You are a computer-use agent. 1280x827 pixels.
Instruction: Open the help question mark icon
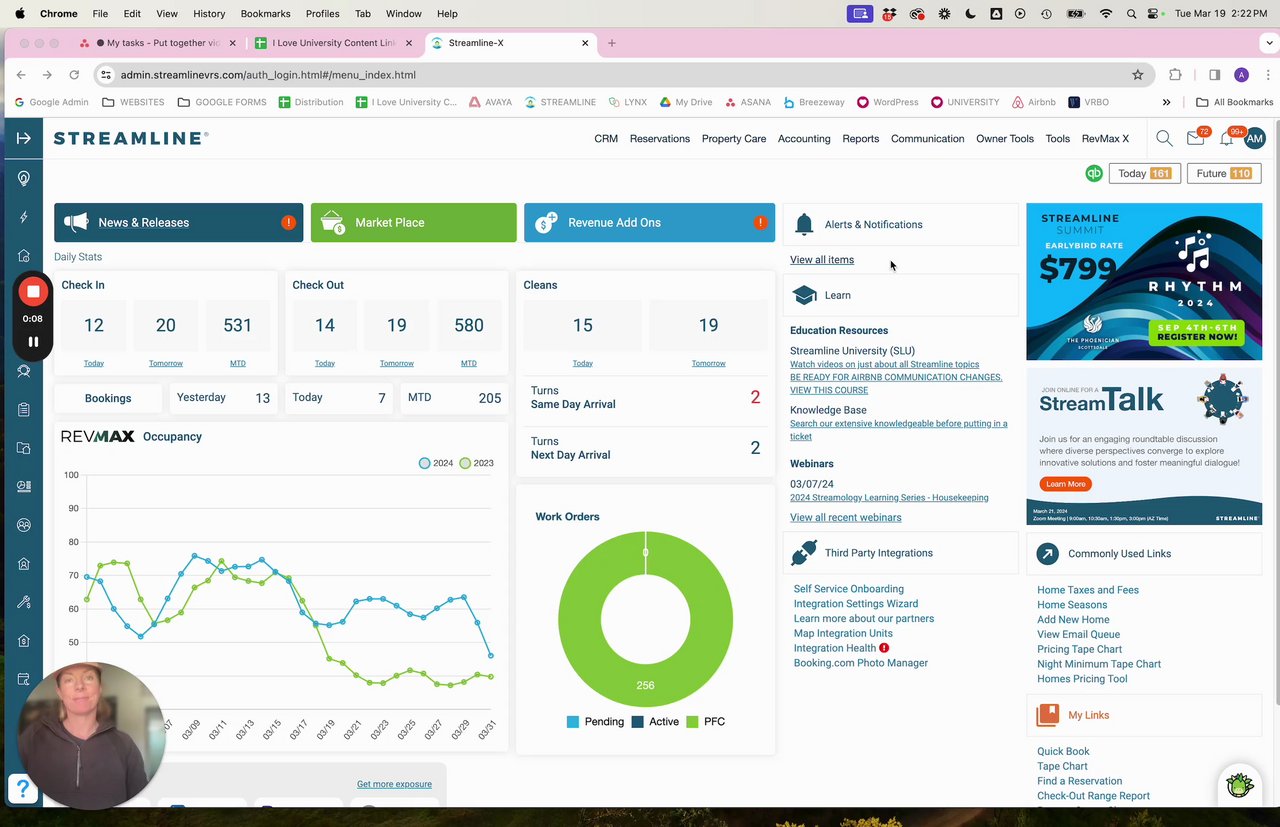pyautogui.click(x=22, y=789)
